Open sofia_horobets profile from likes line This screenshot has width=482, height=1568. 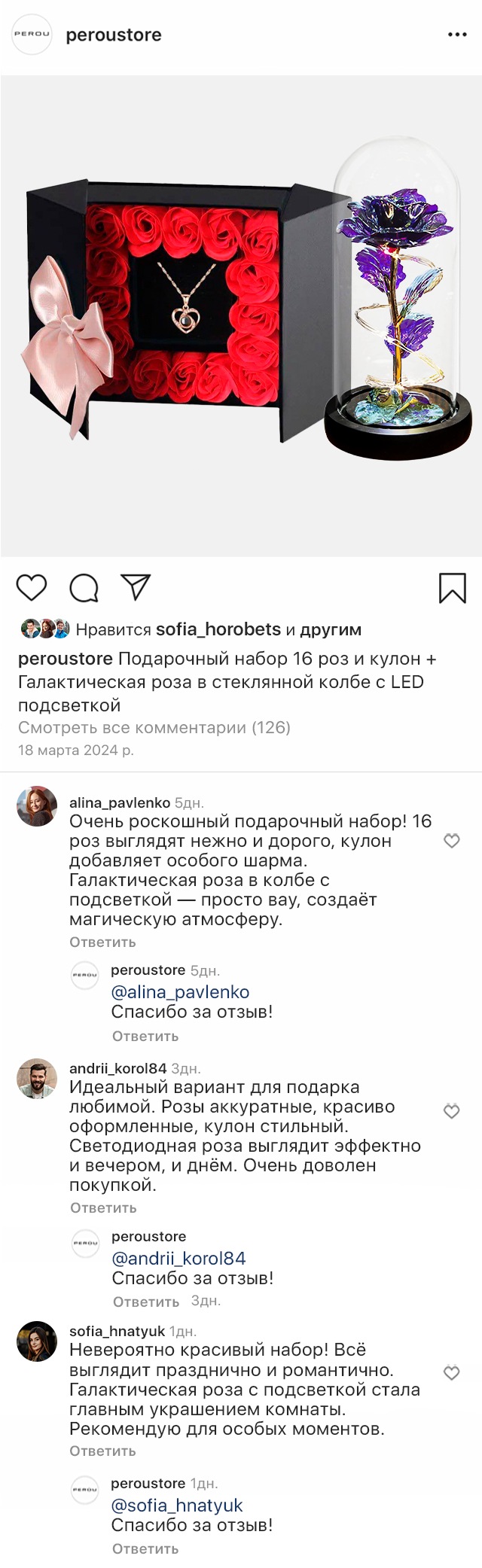[218, 629]
